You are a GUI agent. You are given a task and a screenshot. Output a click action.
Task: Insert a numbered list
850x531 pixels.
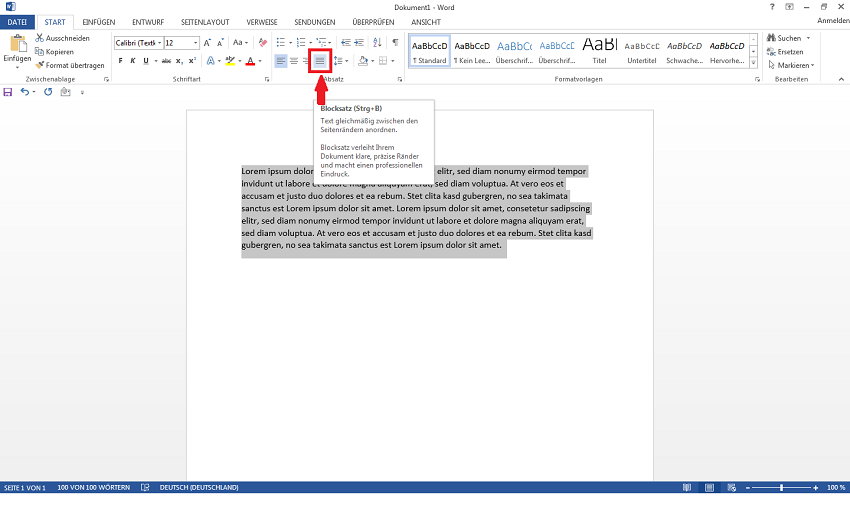301,42
